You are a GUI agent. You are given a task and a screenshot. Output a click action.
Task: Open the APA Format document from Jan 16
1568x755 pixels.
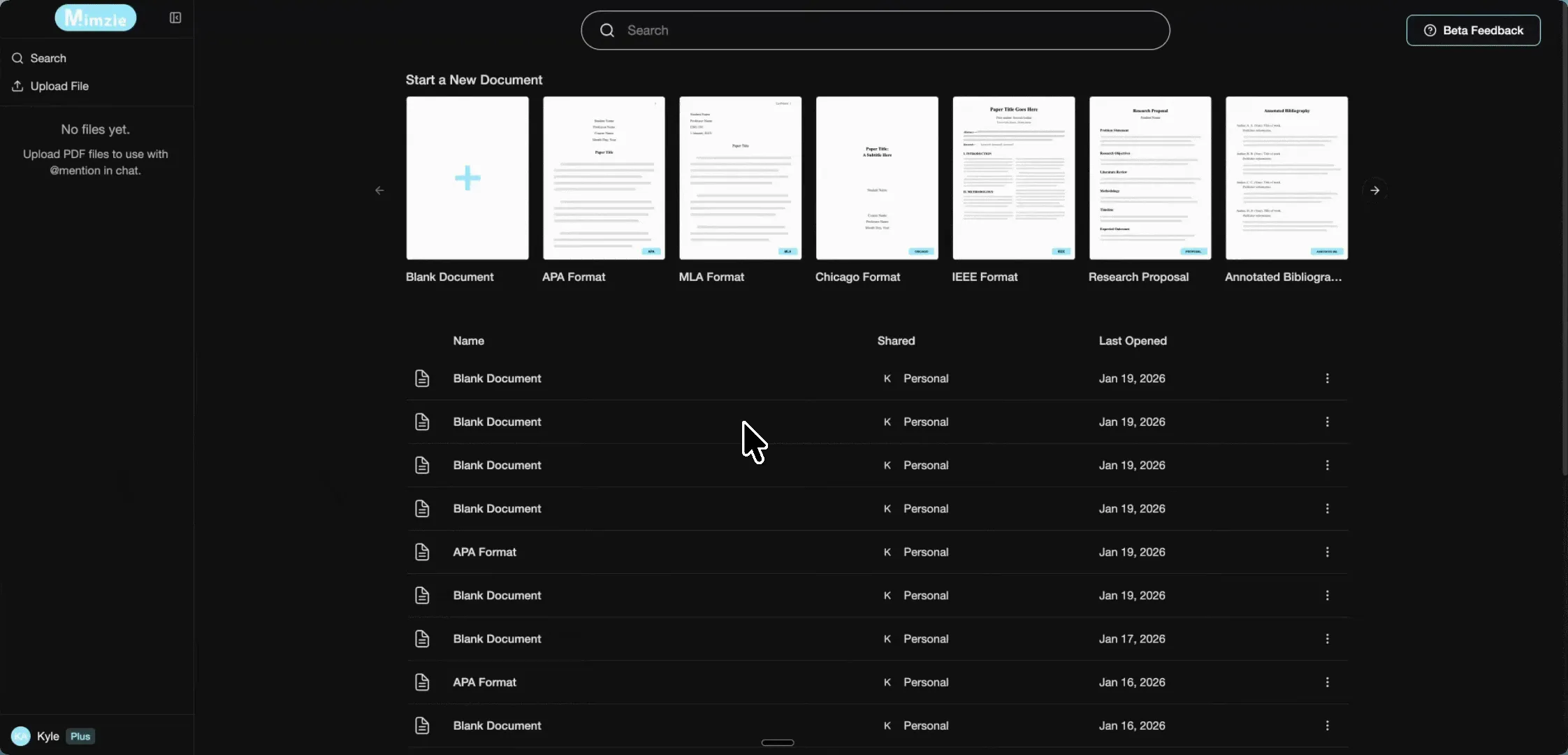click(485, 682)
